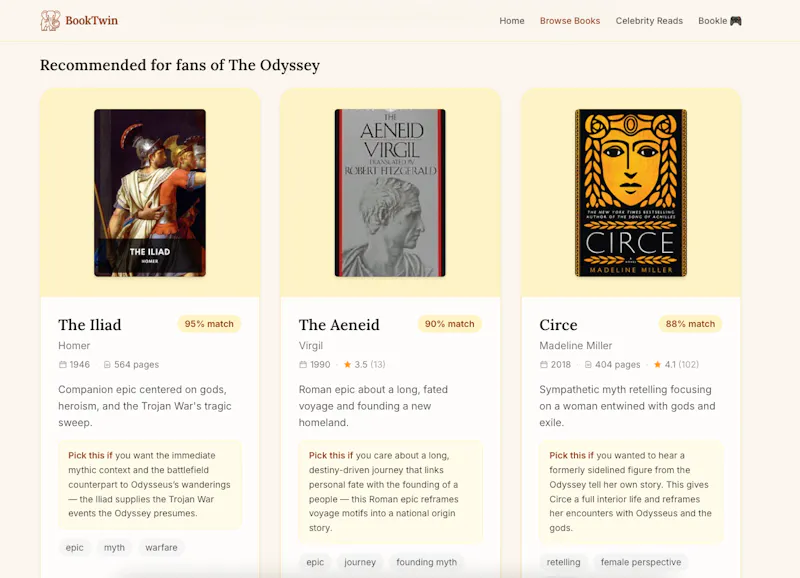800x578 pixels.
Task: Click The Iliad description 'Companion epic centered on gods'
Action: point(145,406)
